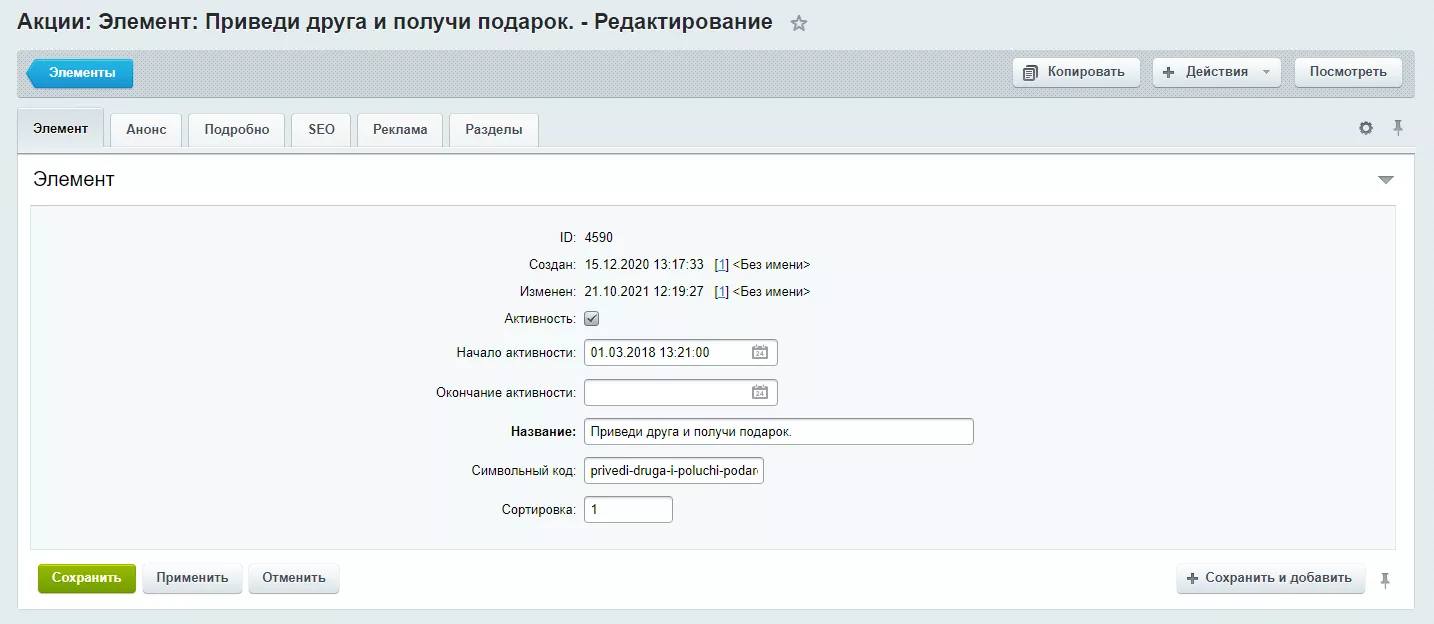
Task: Go back to Элементы list
Action: coord(80,73)
